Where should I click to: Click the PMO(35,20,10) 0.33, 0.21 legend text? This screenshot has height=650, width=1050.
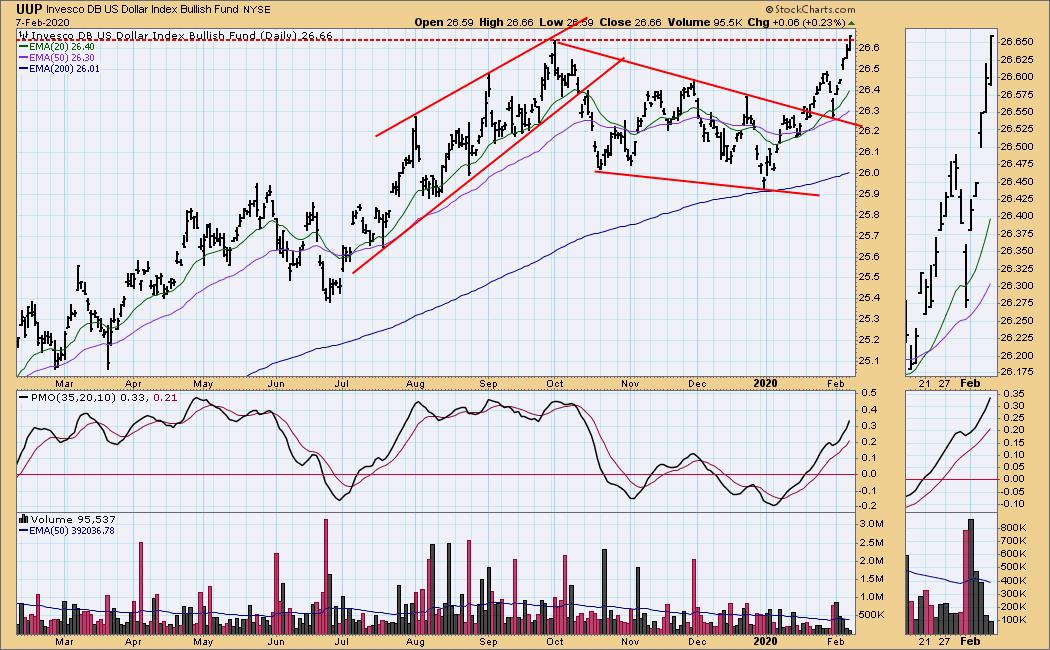[104, 398]
